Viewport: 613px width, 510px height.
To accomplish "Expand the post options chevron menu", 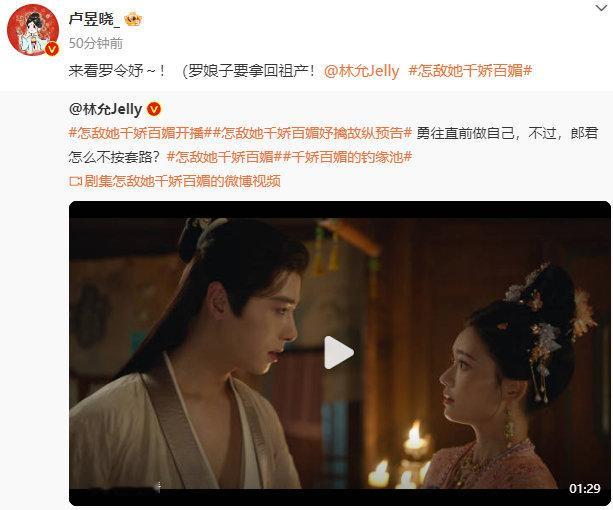I will click(x=601, y=7).
